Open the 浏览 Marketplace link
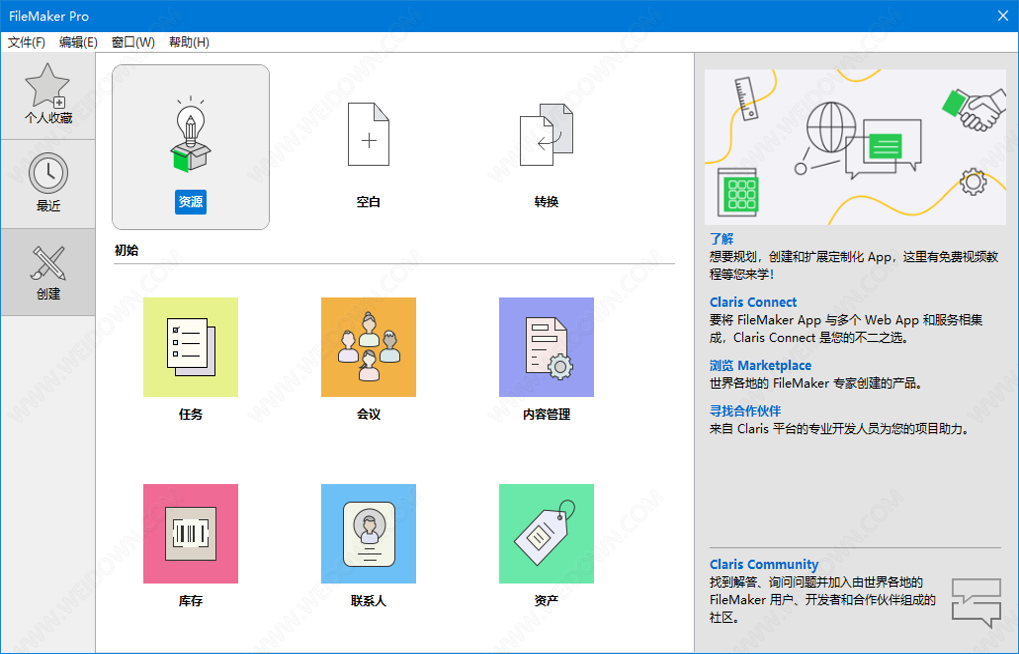 pyautogui.click(x=760, y=365)
